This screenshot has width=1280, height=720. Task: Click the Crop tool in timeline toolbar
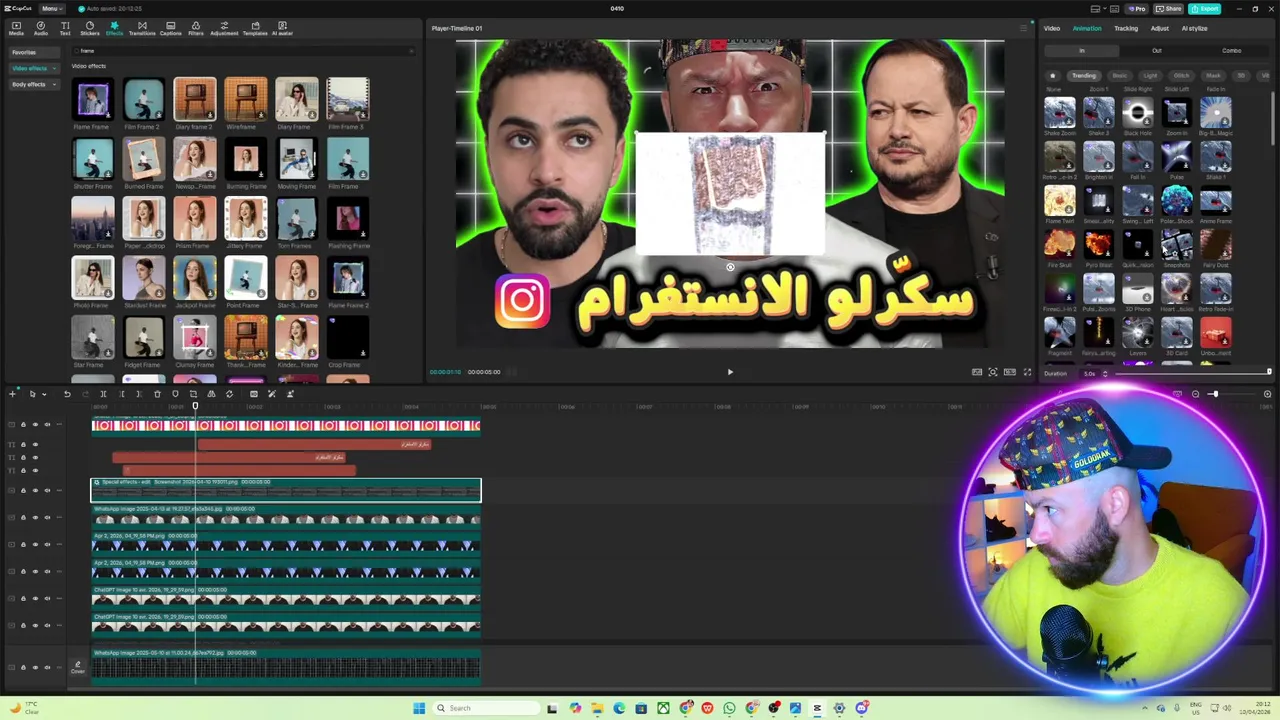pos(193,394)
